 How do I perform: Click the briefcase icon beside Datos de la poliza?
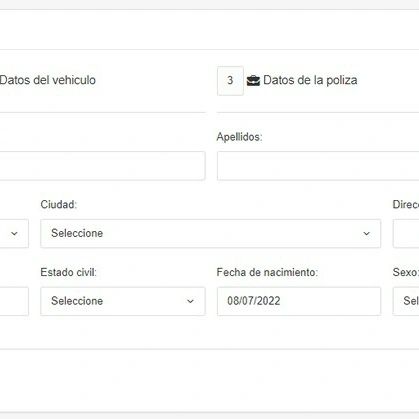tap(253, 81)
